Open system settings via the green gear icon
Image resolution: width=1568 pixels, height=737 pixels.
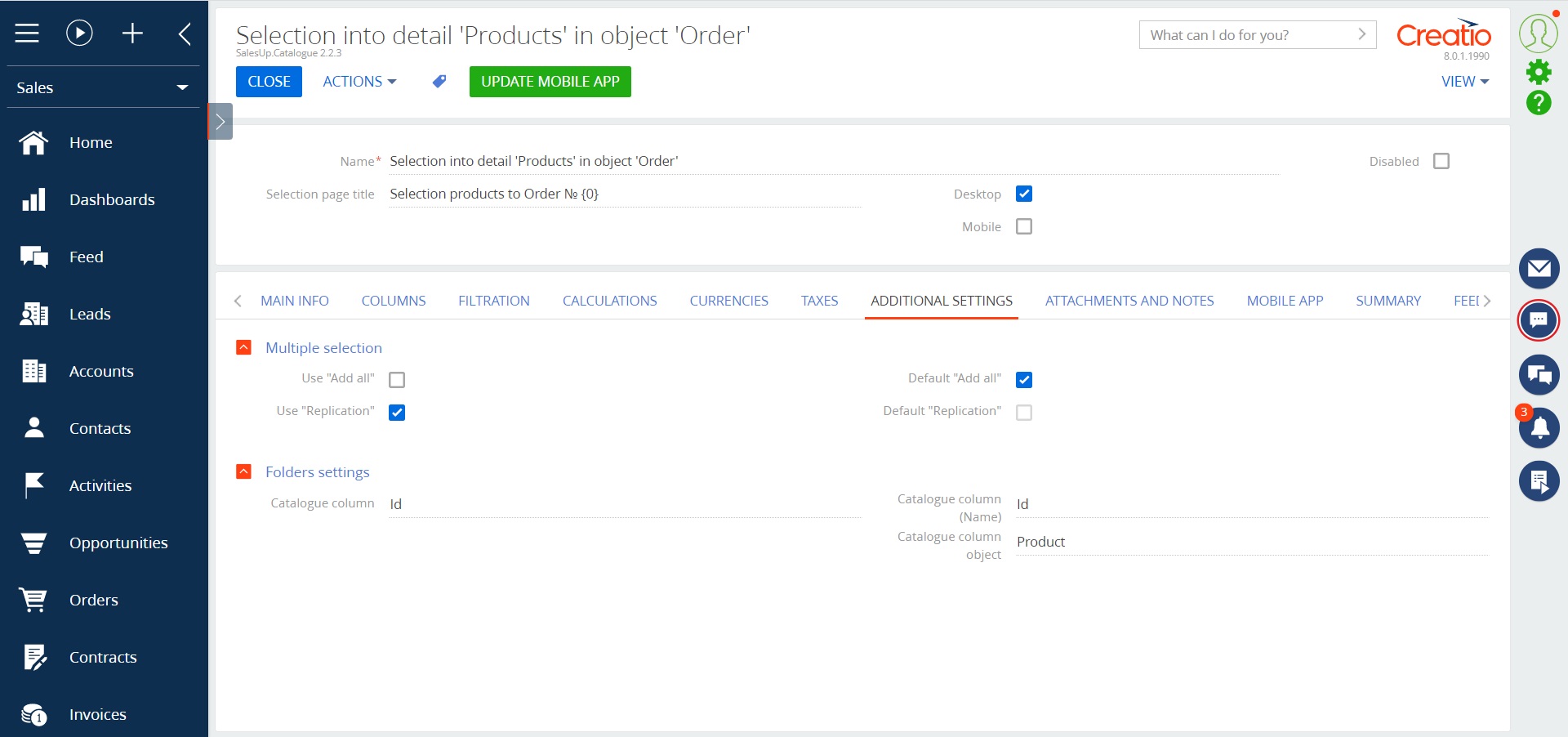tap(1539, 72)
